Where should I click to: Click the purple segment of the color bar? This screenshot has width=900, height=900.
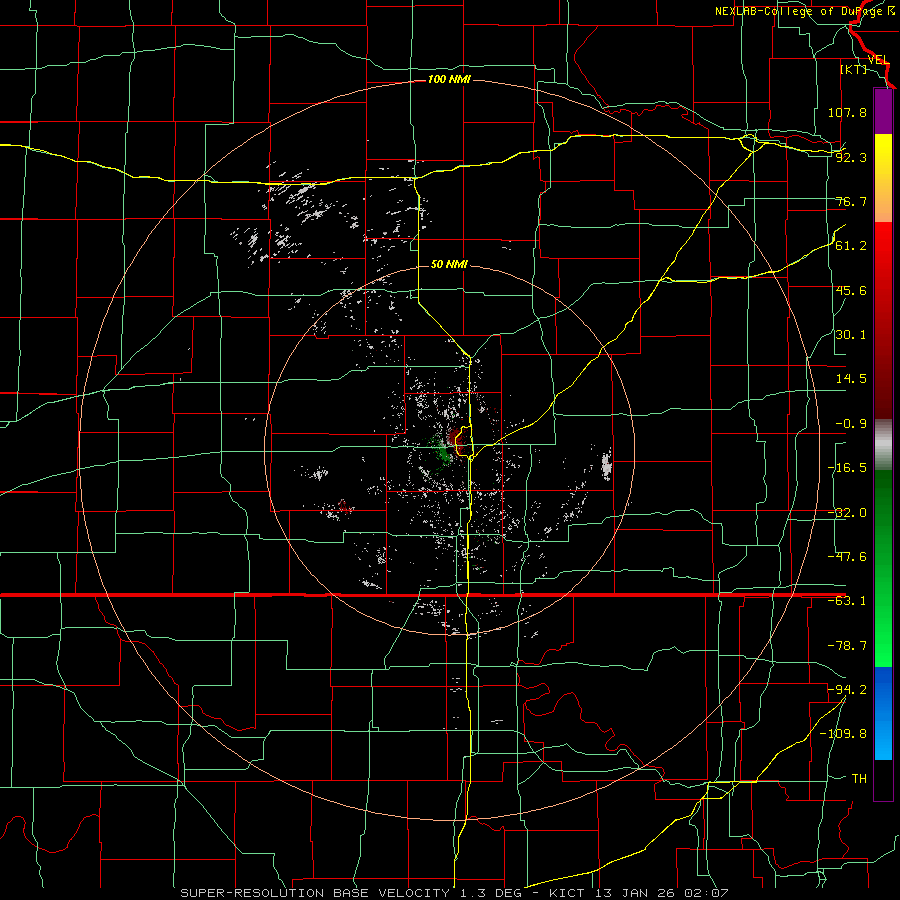[883, 111]
